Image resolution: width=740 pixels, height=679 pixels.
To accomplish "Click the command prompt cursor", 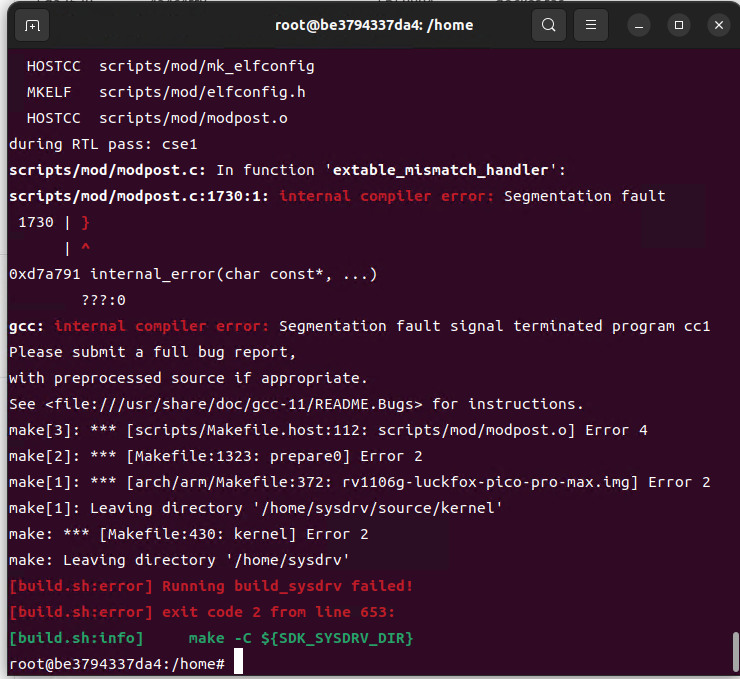I will click(238, 661).
